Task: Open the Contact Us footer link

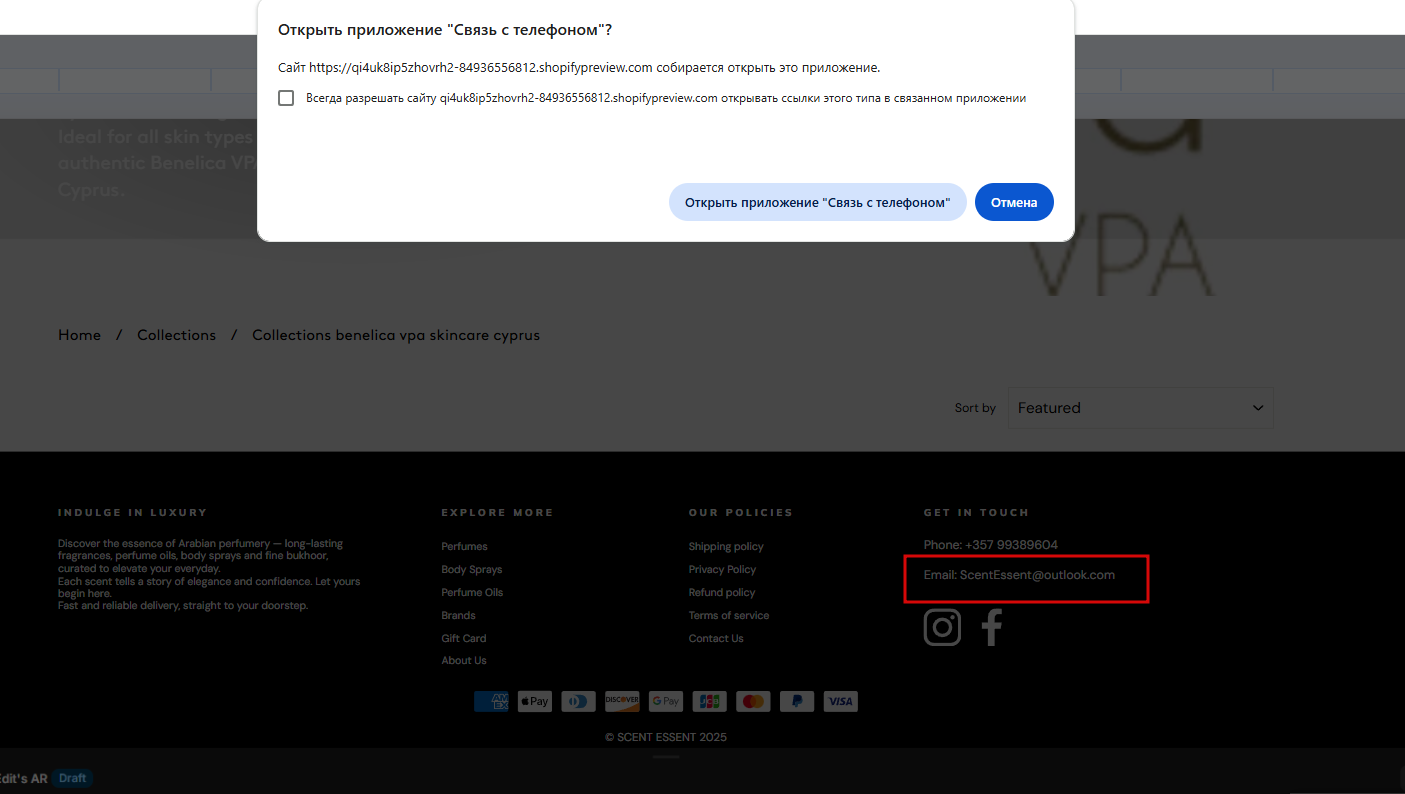Action: coord(716,638)
